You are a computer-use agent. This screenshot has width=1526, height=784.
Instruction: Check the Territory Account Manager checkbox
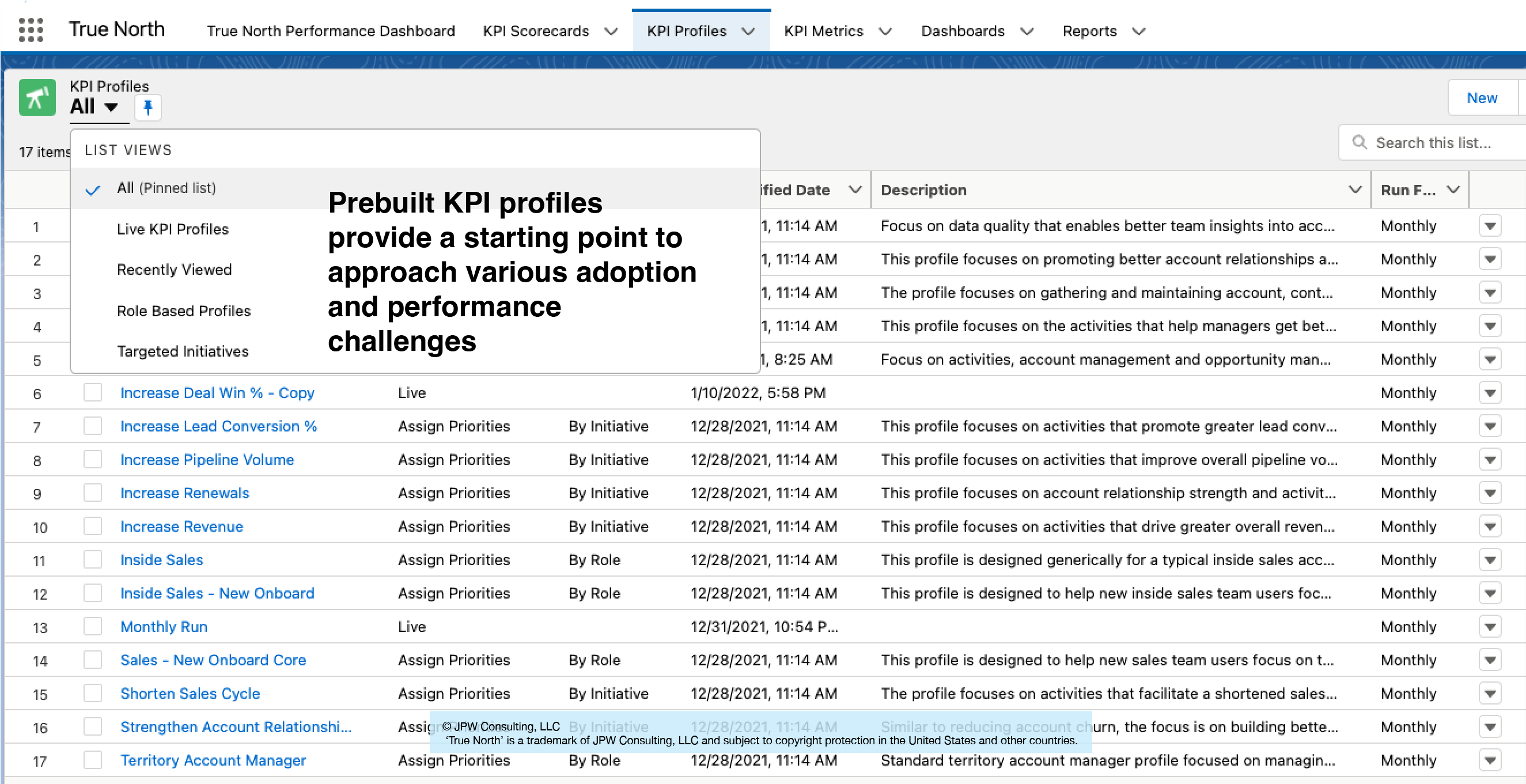point(92,760)
